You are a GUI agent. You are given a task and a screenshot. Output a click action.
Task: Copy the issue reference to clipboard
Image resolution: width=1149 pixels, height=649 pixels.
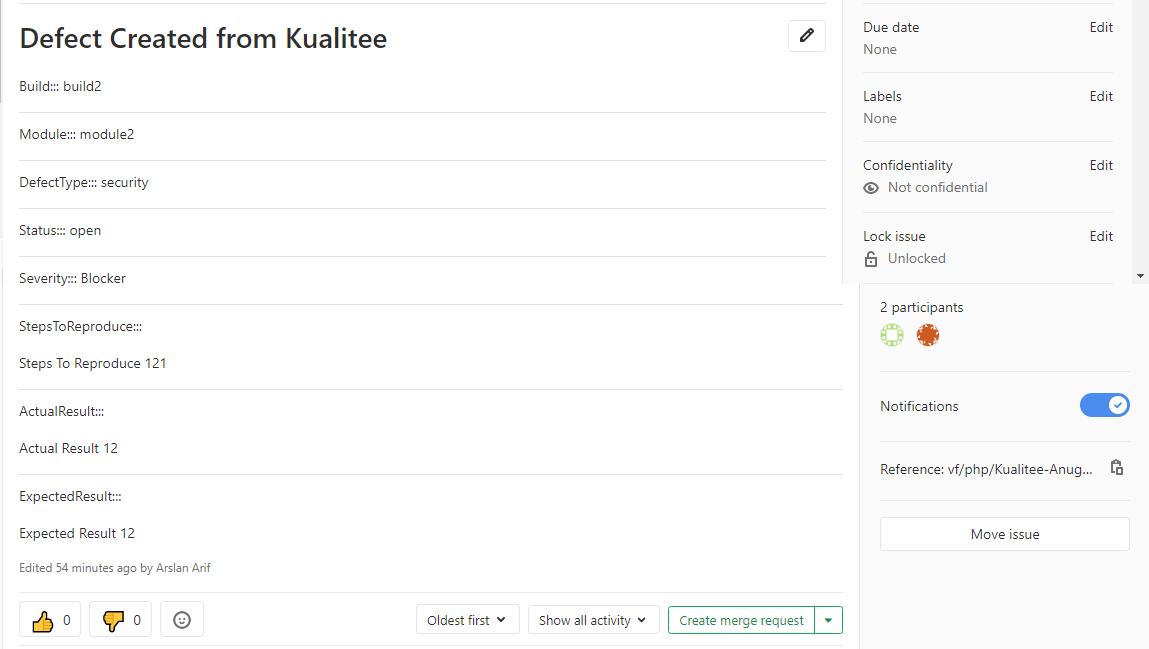[1117, 467]
